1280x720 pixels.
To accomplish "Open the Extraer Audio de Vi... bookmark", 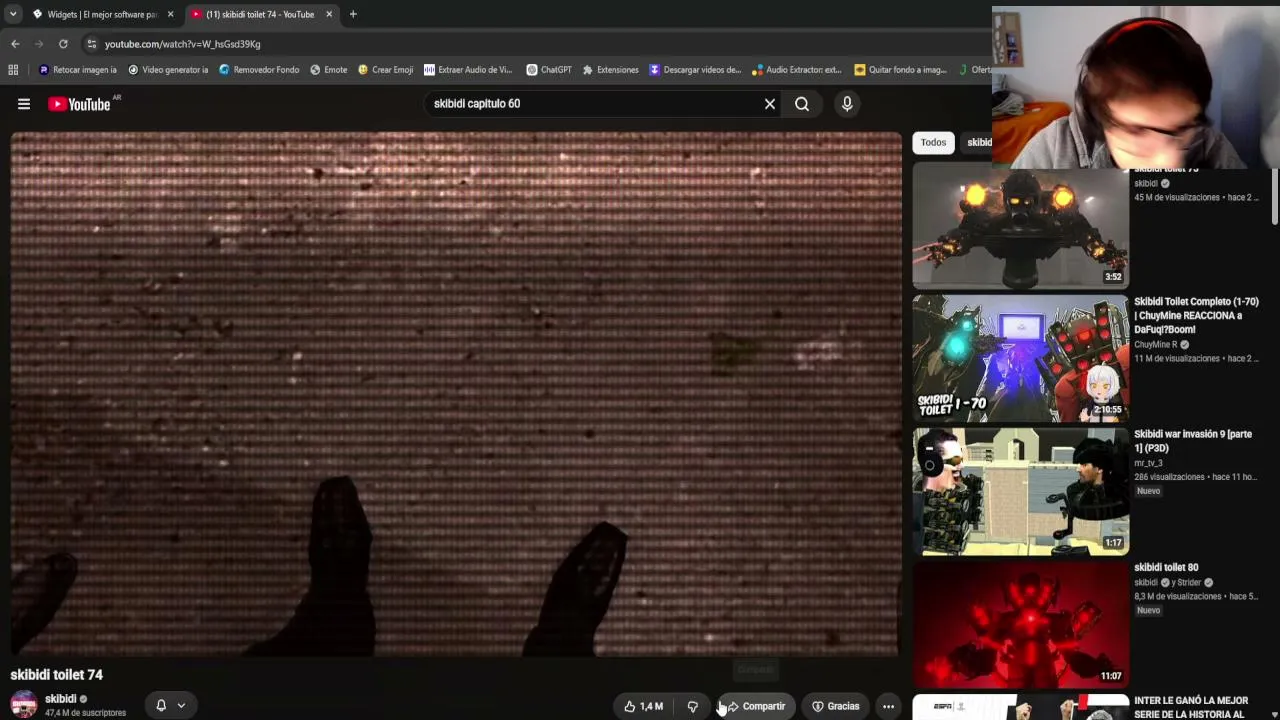I will point(468,70).
